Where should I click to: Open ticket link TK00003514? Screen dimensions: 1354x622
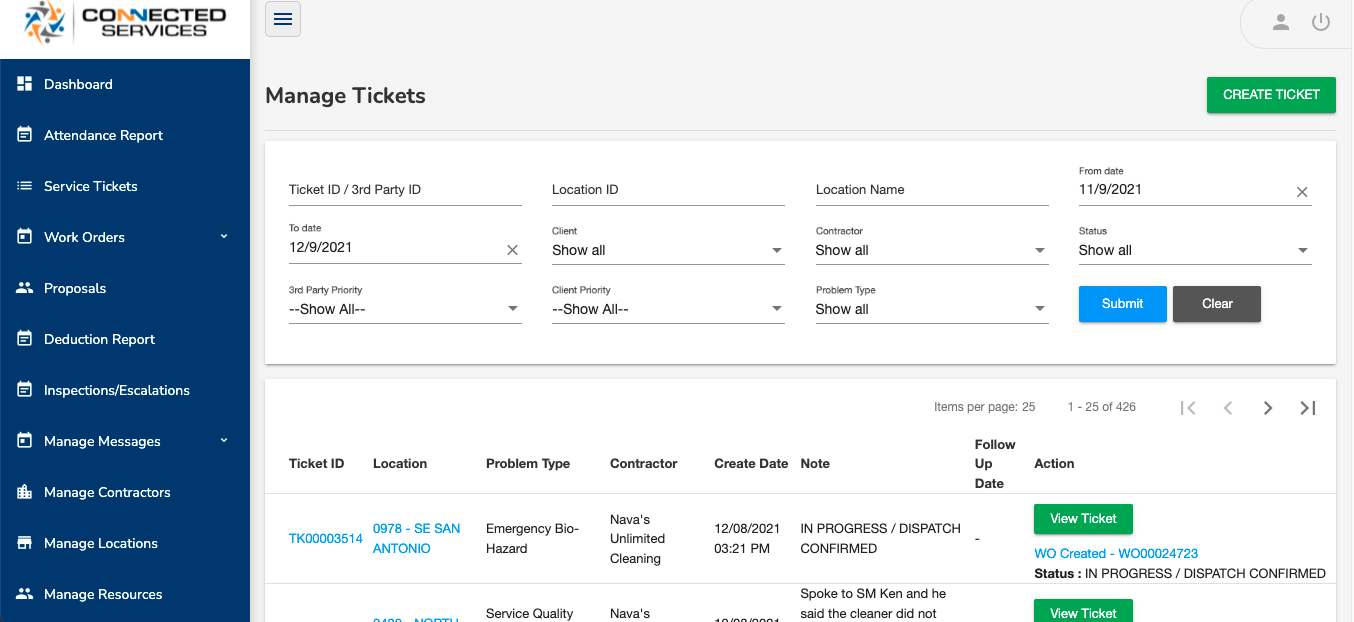point(325,538)
